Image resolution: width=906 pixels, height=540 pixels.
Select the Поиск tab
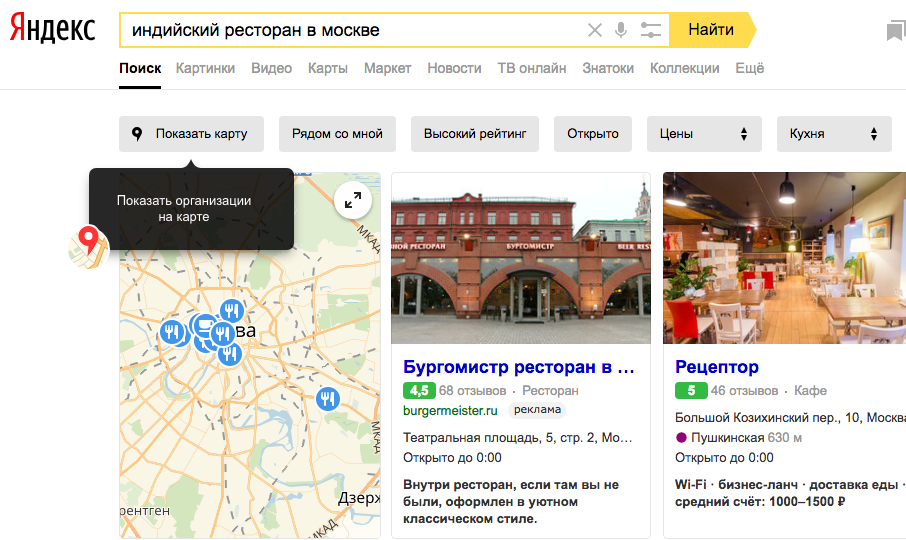(x=140, y=68)
